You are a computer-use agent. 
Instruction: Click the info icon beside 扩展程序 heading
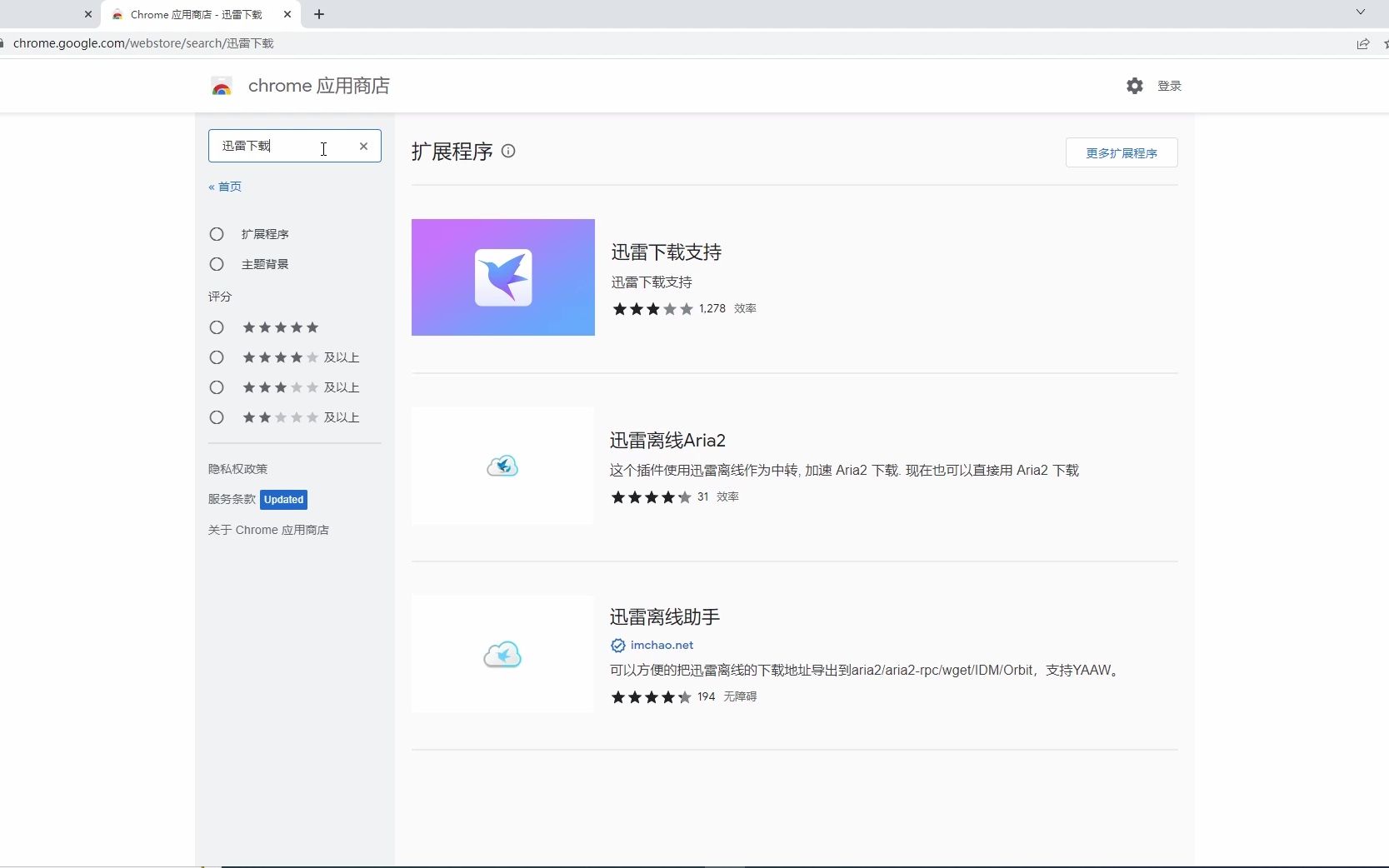(508, 151)
